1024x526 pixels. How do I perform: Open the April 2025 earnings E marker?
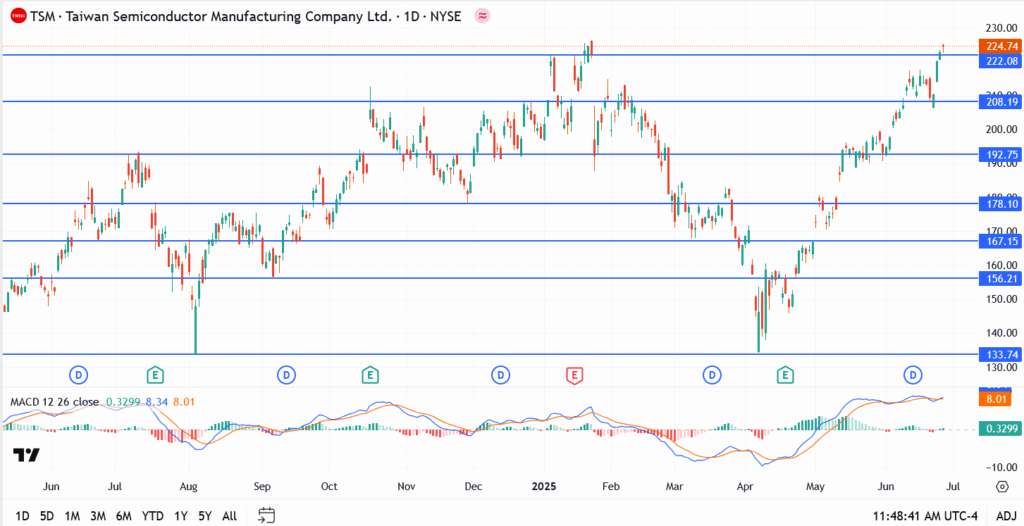[x=785, y=375]
